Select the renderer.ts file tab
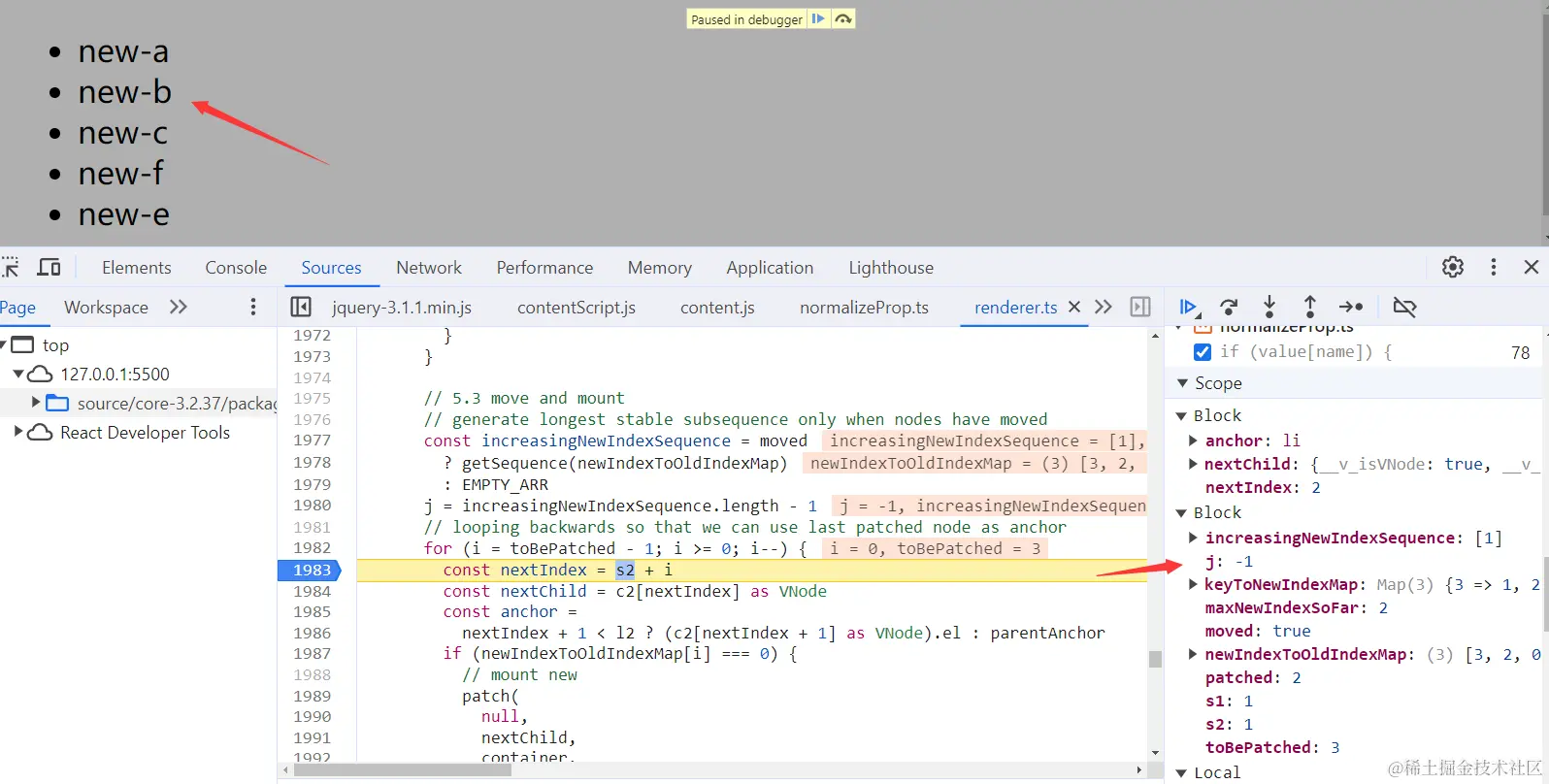Viewport: 1549px width, 784px height. (1016, 307)
